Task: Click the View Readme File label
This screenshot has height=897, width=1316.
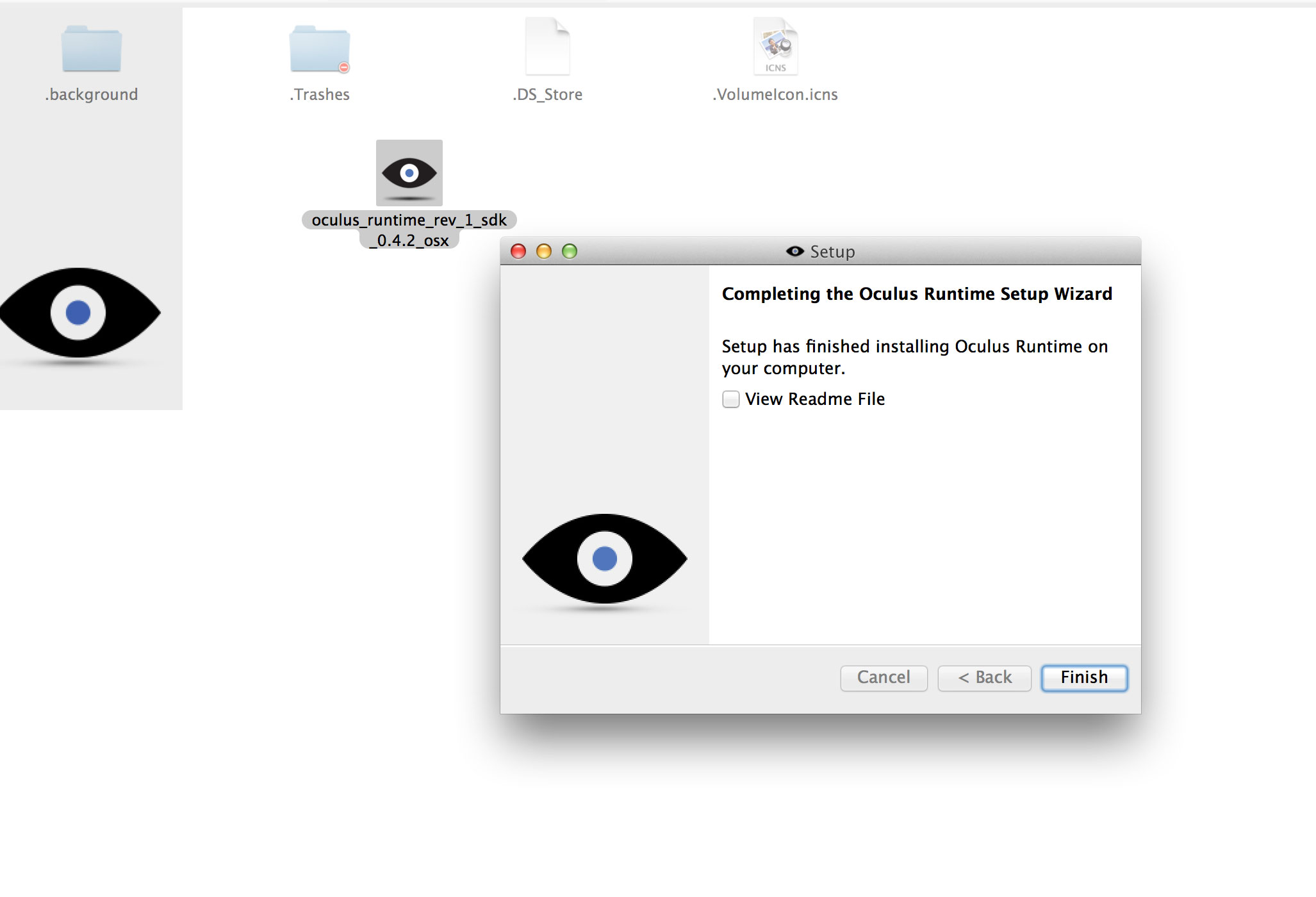Action: [815, 399]
